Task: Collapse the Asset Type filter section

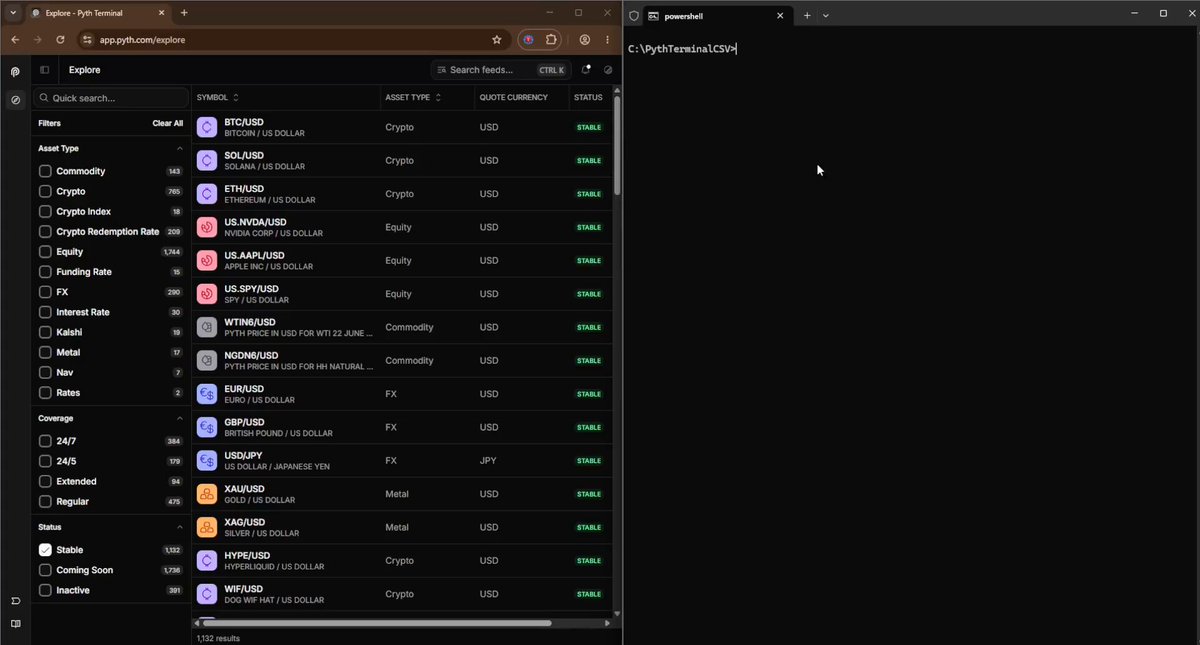Action: point(180,148)
